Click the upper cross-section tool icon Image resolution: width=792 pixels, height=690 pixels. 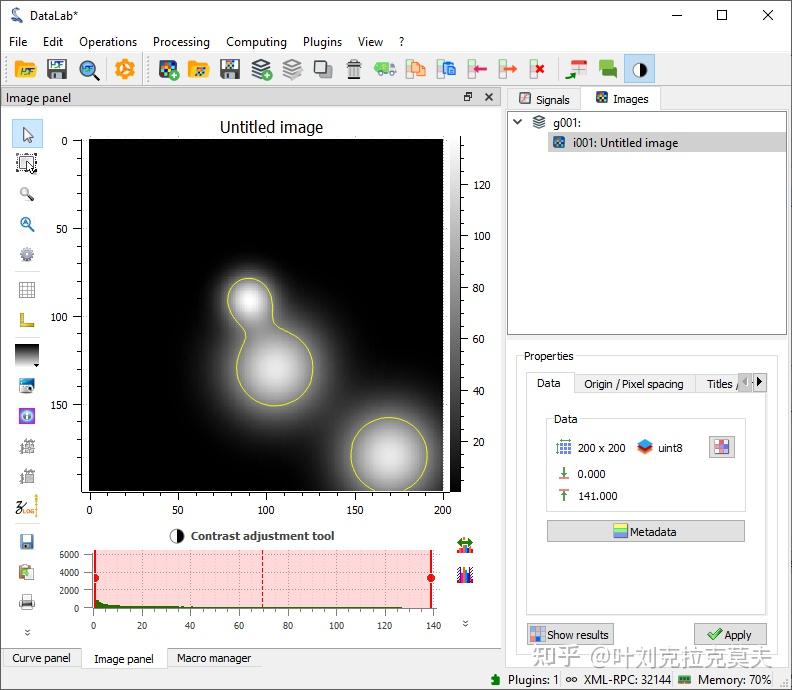click(27, 446)
